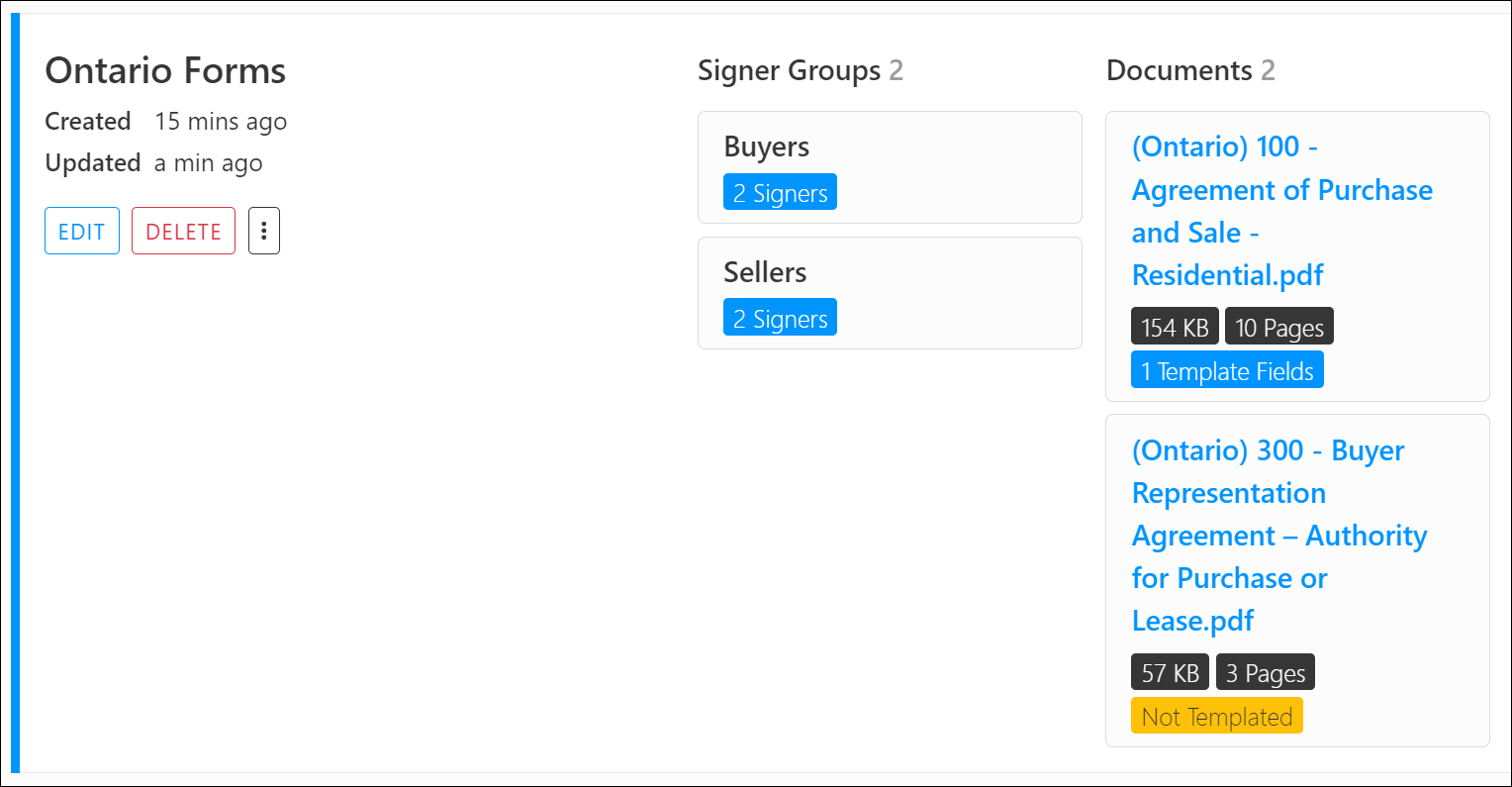Expand the kebab menu next to DELETE
This screenshot has height=787, width=1512.
click(x=263, y=230)
